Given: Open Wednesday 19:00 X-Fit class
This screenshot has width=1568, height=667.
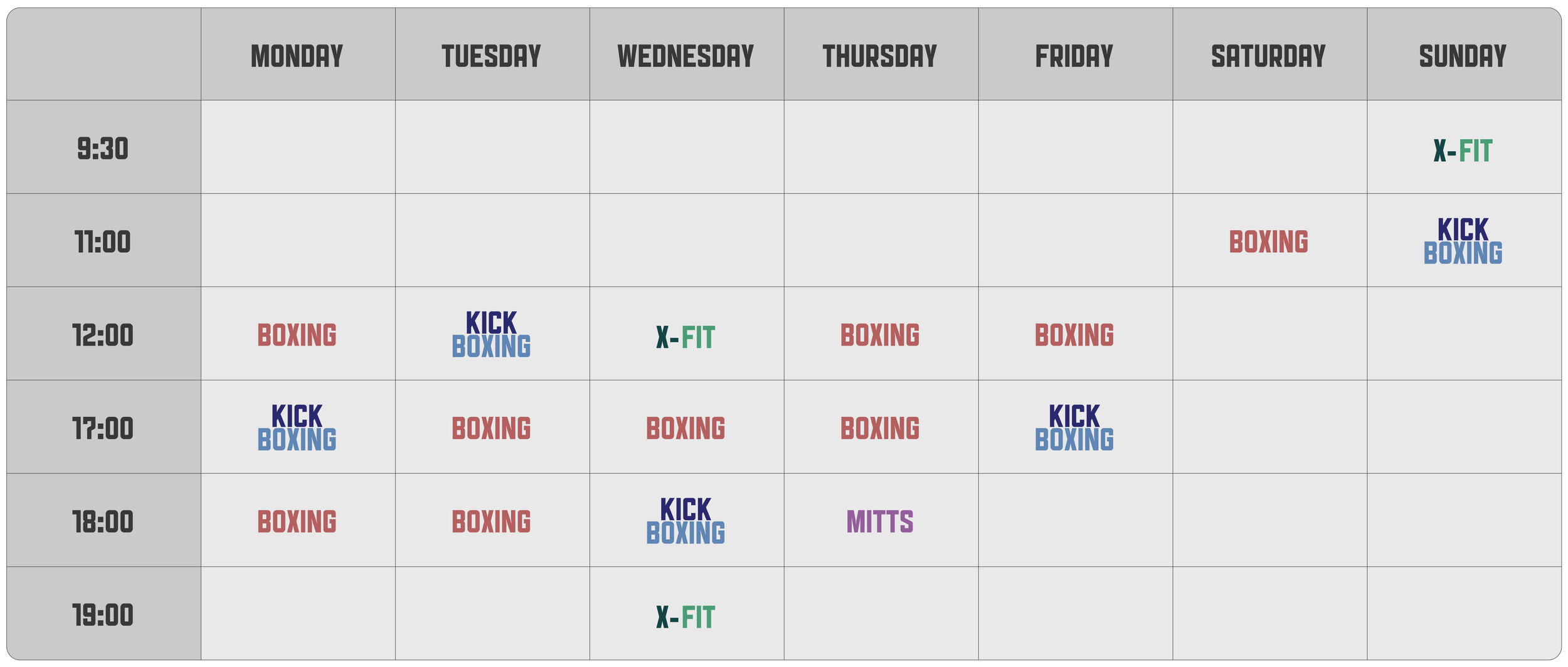Looking at the screenshot, I should [686, 617].
